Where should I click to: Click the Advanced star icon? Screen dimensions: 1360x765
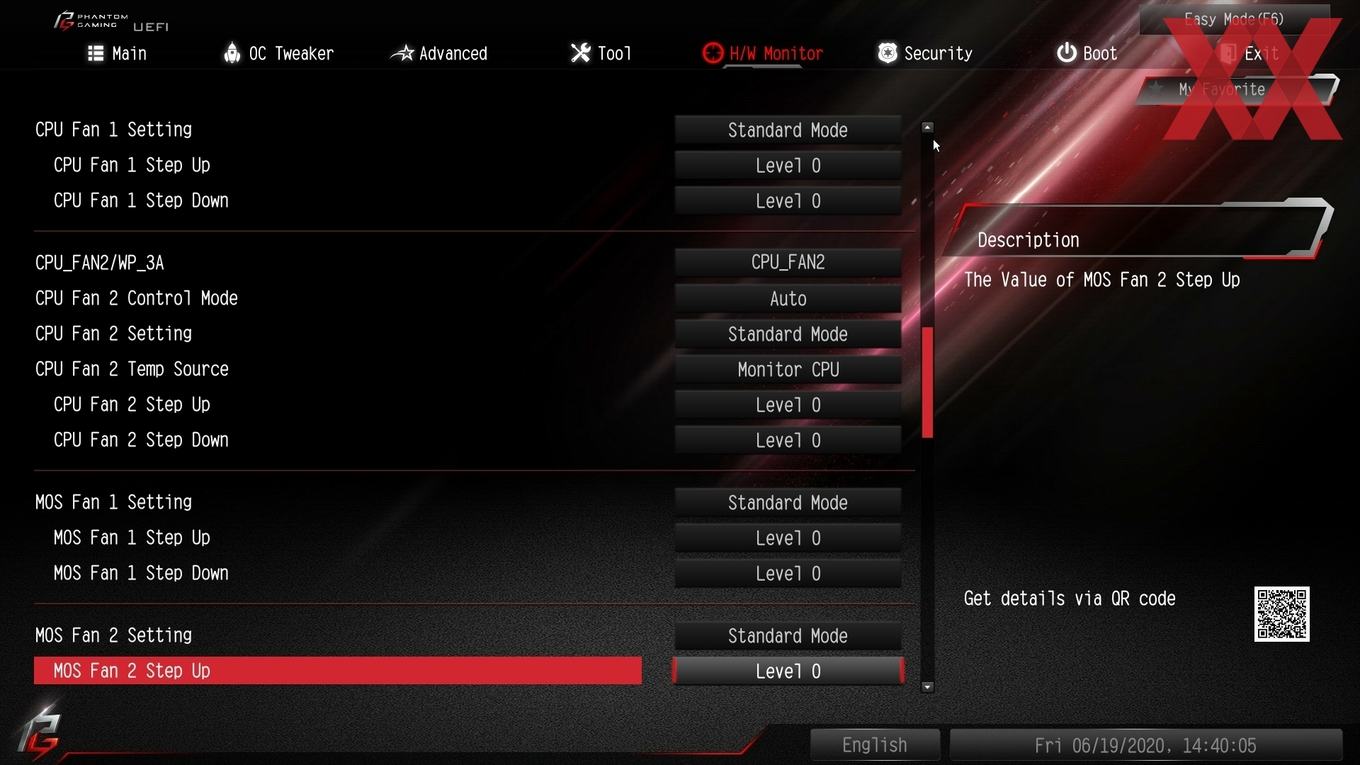coord(401,53)
